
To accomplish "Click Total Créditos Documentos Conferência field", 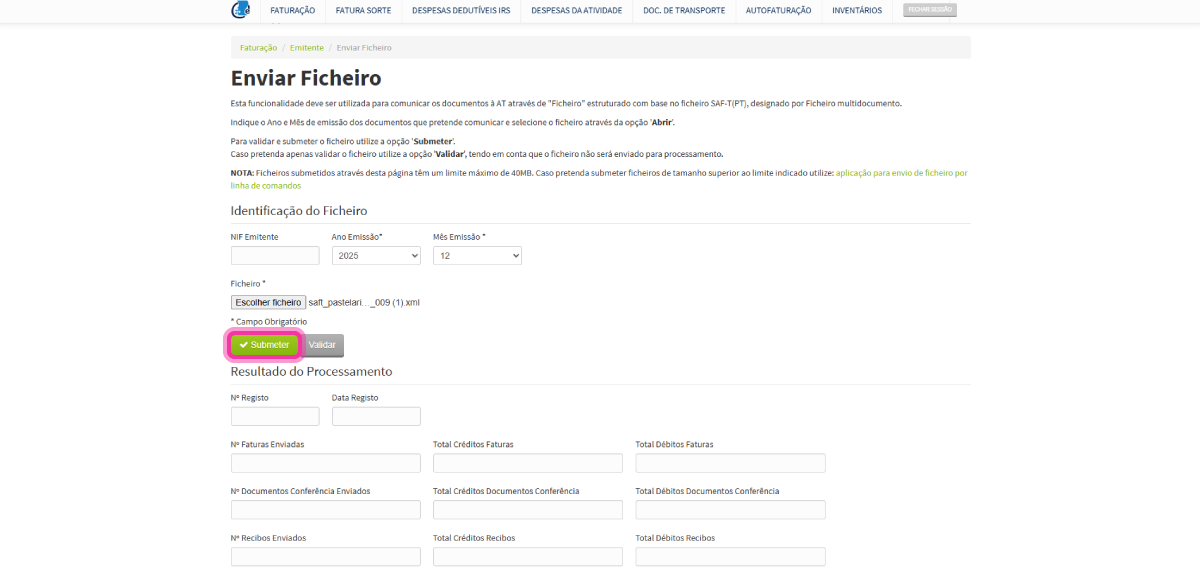I will tap(528, 510).
